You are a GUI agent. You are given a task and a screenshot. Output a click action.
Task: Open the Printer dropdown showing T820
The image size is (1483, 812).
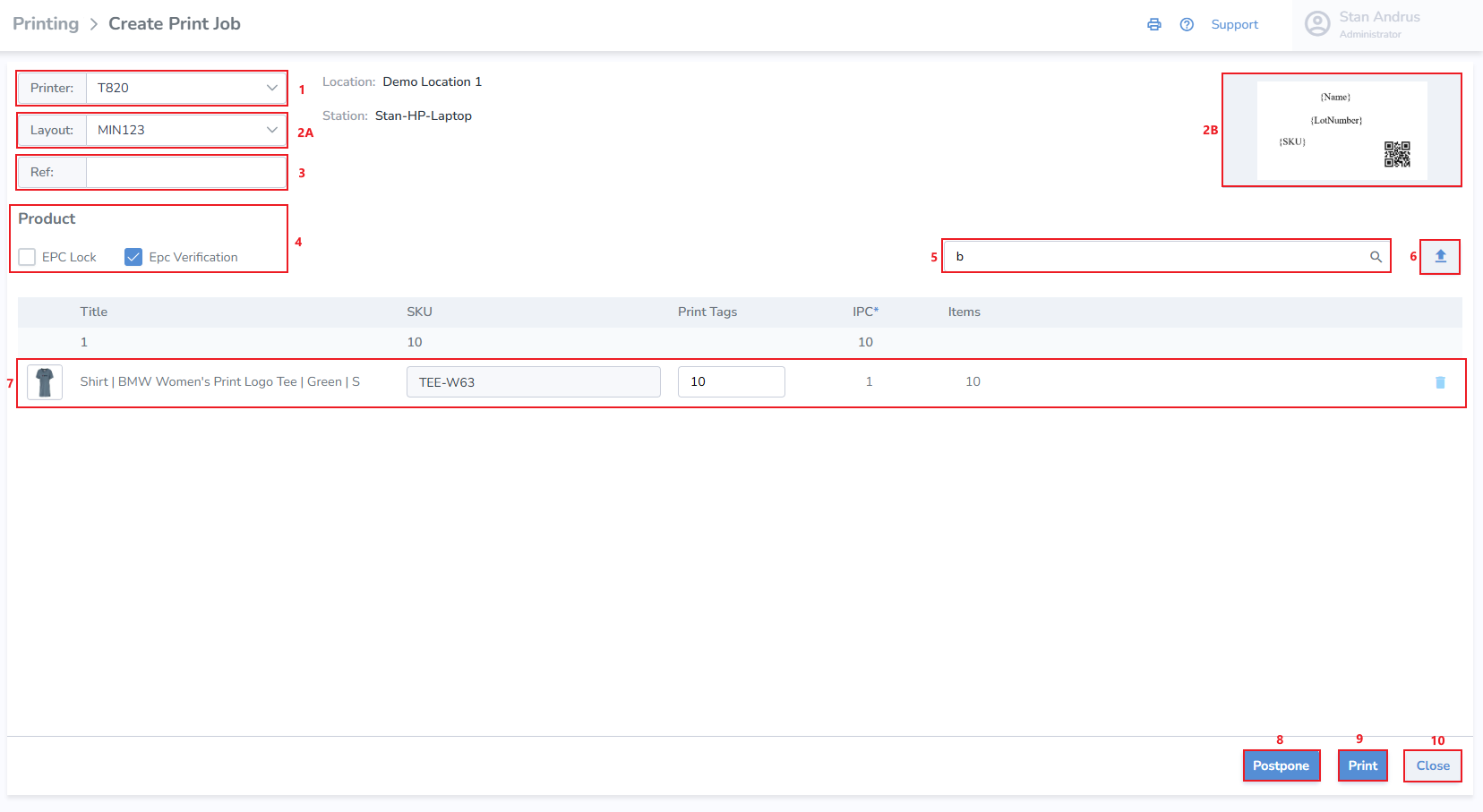(x=186, y=88)
